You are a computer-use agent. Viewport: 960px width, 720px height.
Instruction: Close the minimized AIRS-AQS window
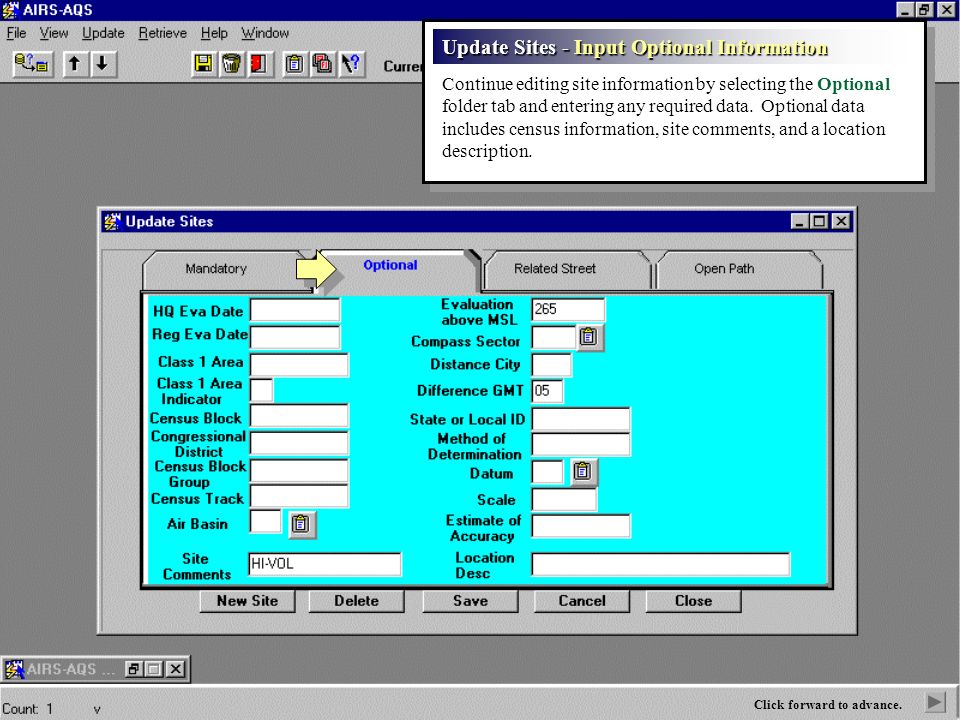[176, 669]
